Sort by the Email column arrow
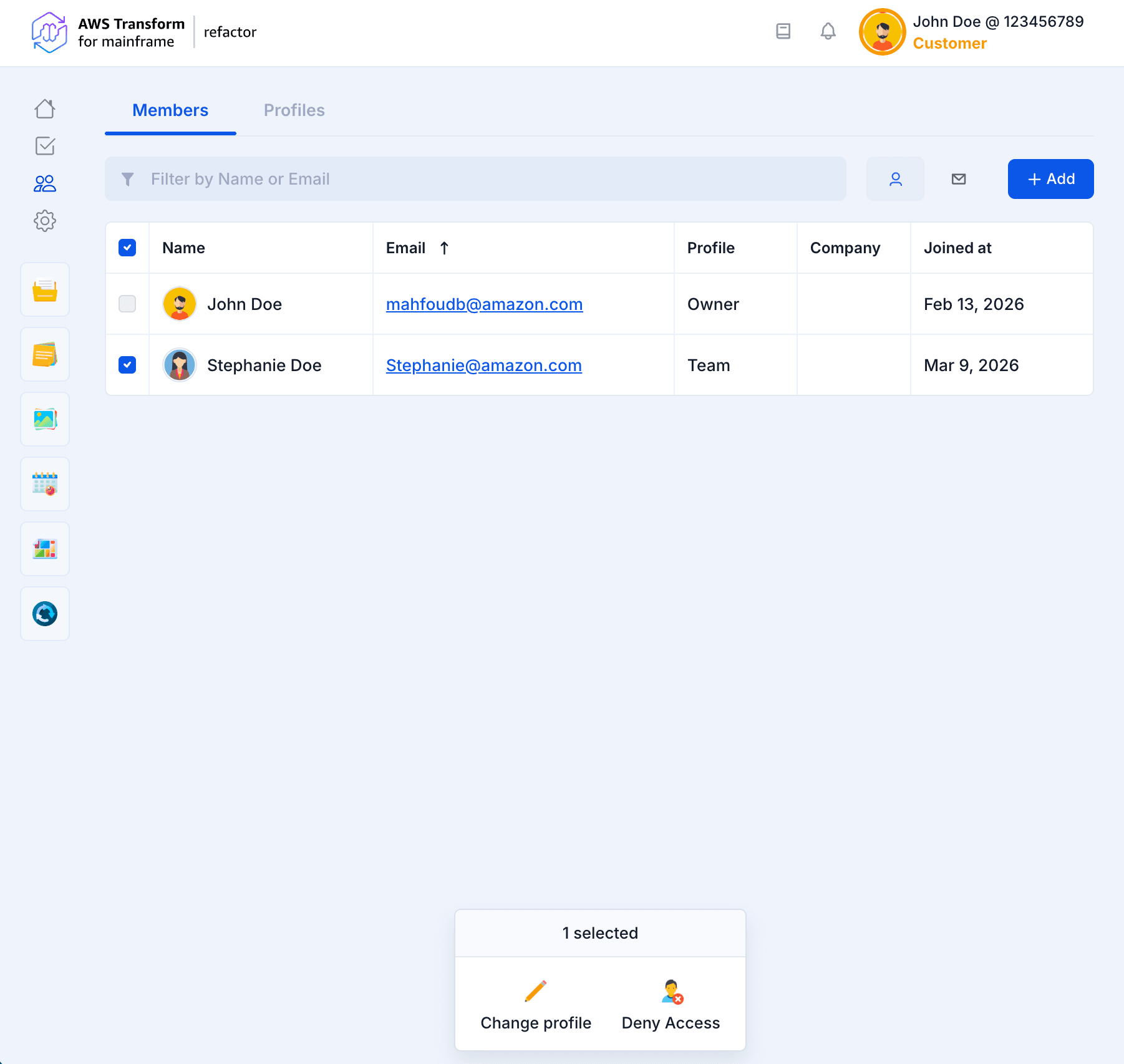Viewport: 1124px width, 1064px height. [x=444, y=248]
